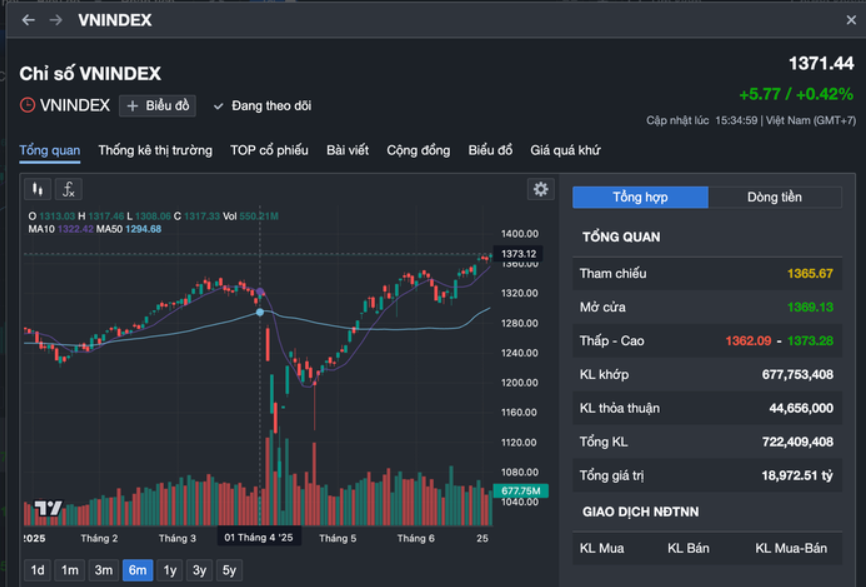
Task: Click the MA10 legend value 1322.42
Action: (x=75, y=229)
